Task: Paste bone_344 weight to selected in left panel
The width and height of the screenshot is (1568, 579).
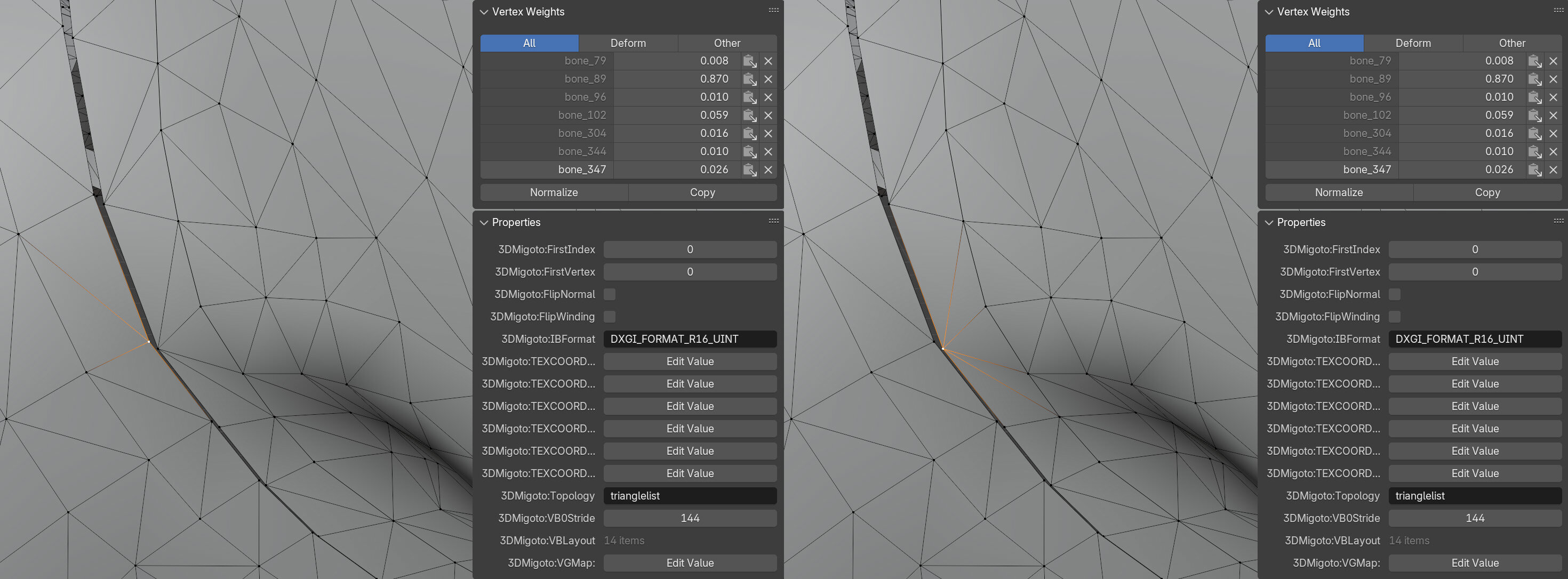Action: [749, 152]
